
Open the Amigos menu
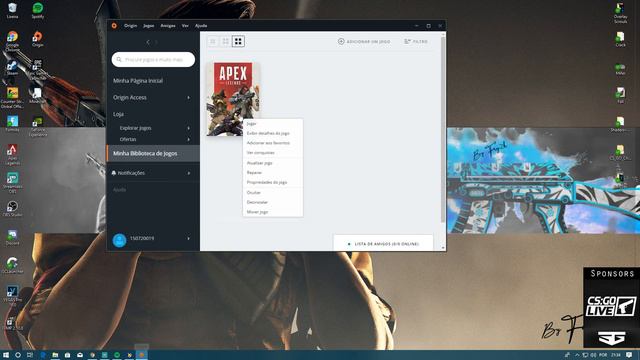click(168, 26)
